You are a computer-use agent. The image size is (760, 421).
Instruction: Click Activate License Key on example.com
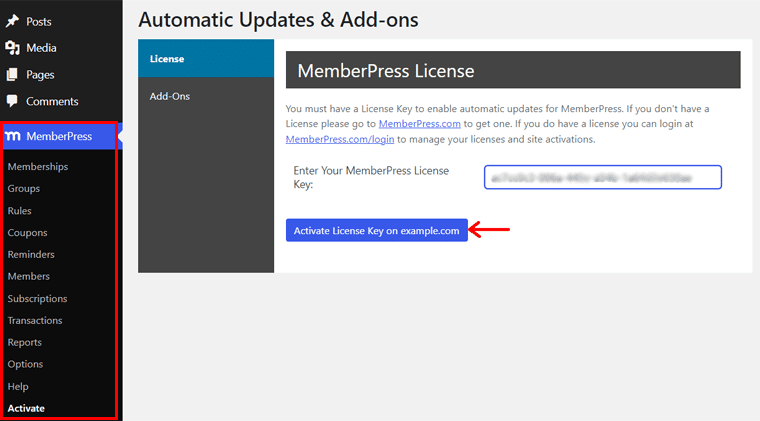coord(377,230)
